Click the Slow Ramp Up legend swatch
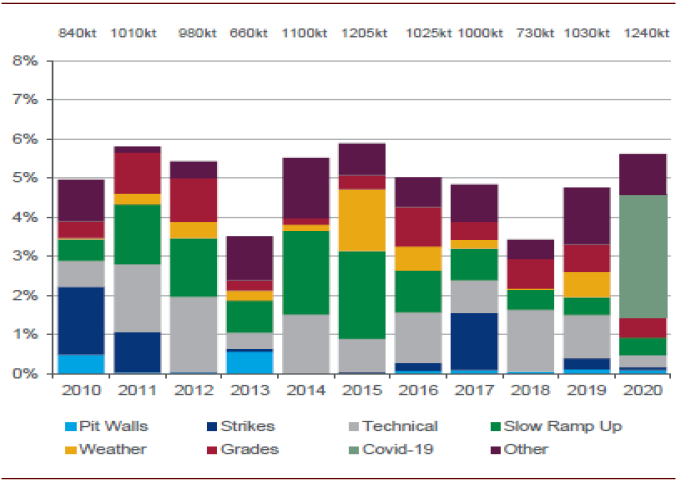 point(496,427)
